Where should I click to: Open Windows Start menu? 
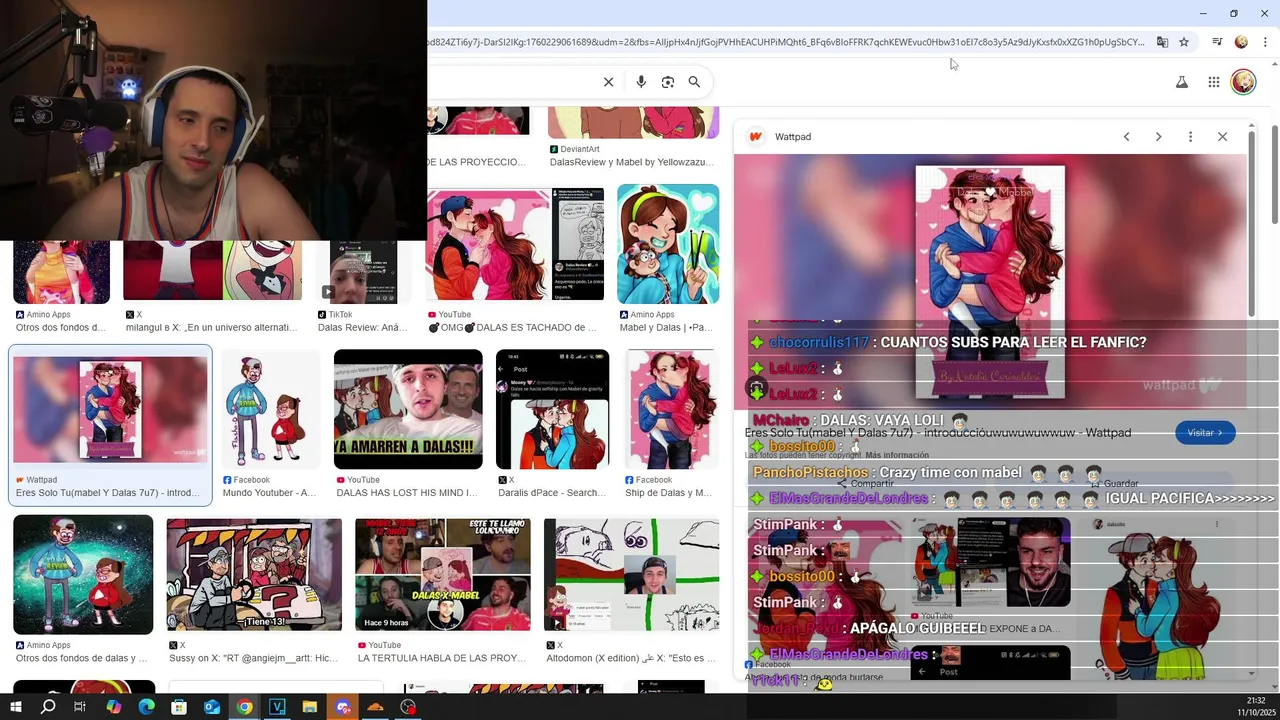point(16,707)
